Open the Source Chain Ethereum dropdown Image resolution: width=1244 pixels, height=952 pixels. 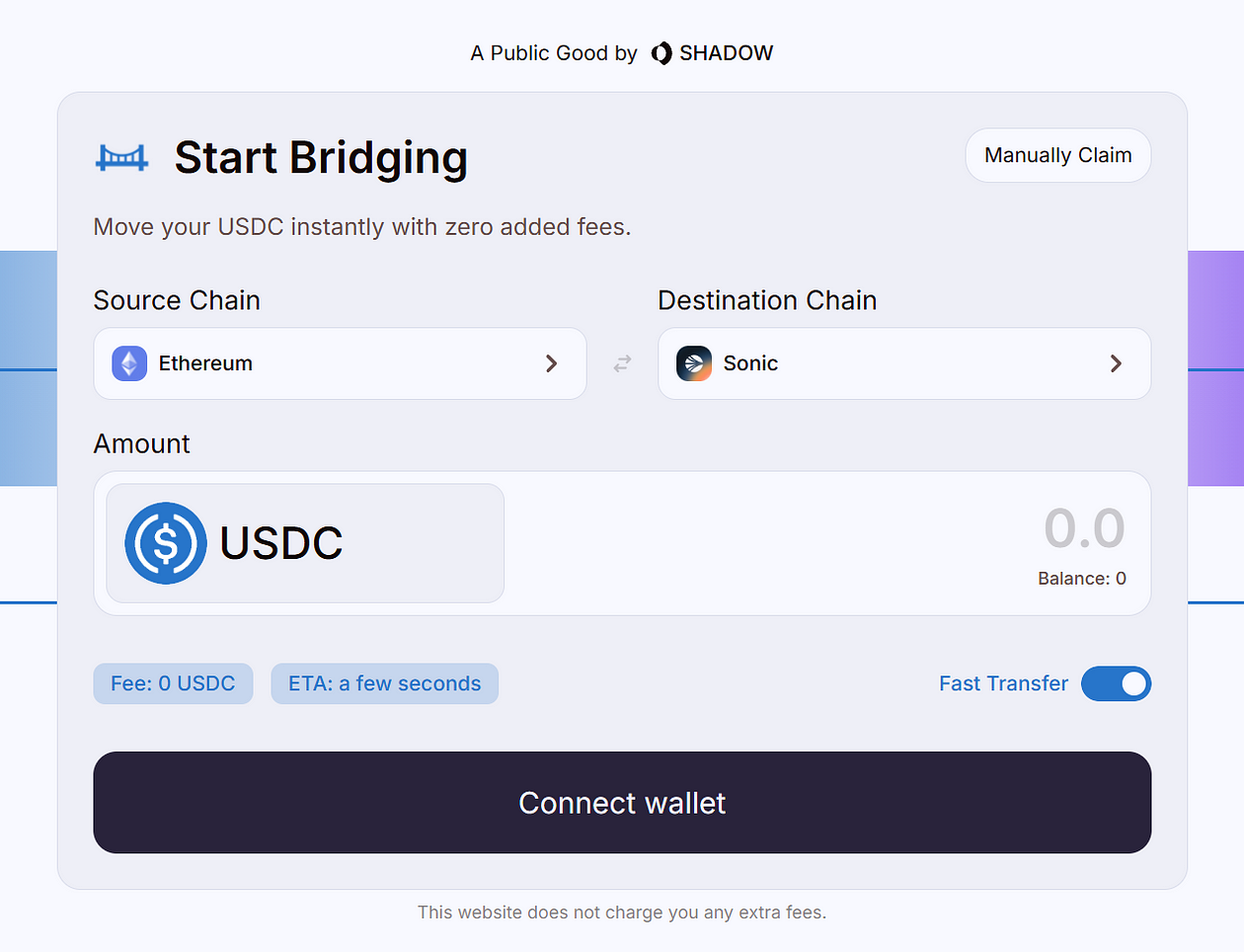coord(340,363)
